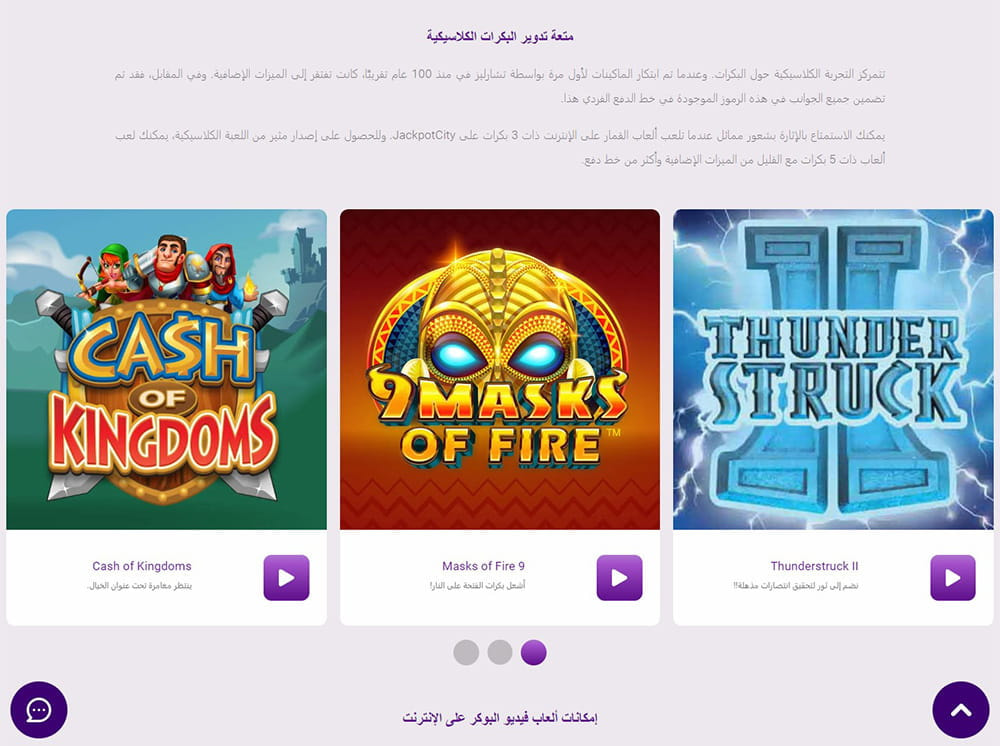This screenshot has width=1000, height=746.
Task: Open the live chat bubble icon
Action: point(39,710)
